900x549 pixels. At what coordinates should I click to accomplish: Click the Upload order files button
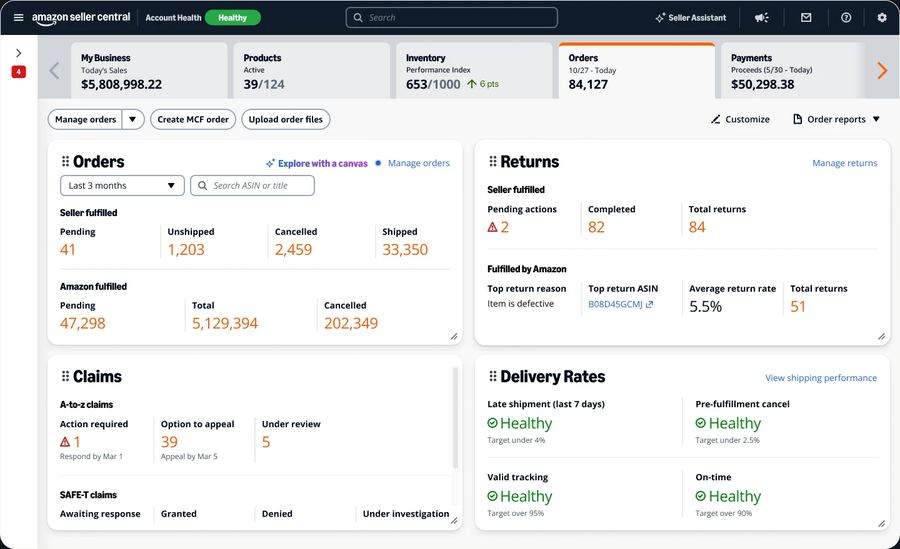point(286,119)
